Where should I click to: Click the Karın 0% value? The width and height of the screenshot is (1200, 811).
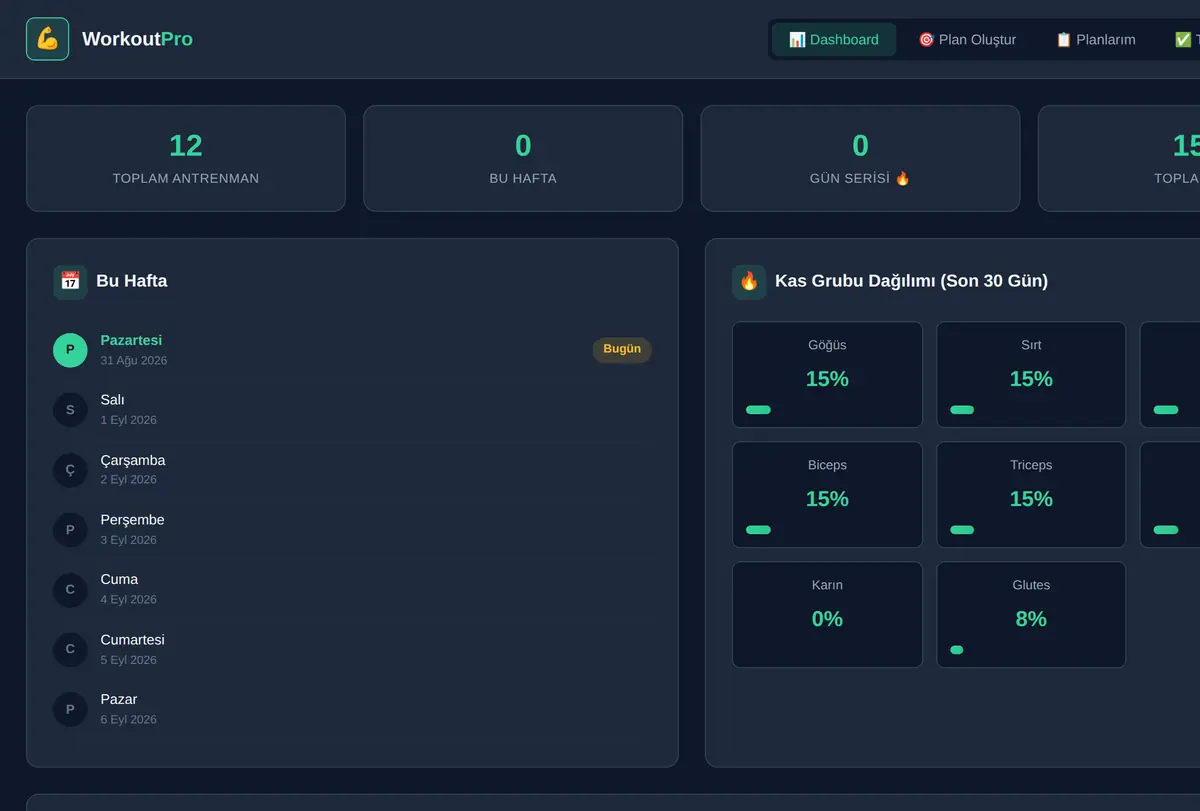(827, 619)
